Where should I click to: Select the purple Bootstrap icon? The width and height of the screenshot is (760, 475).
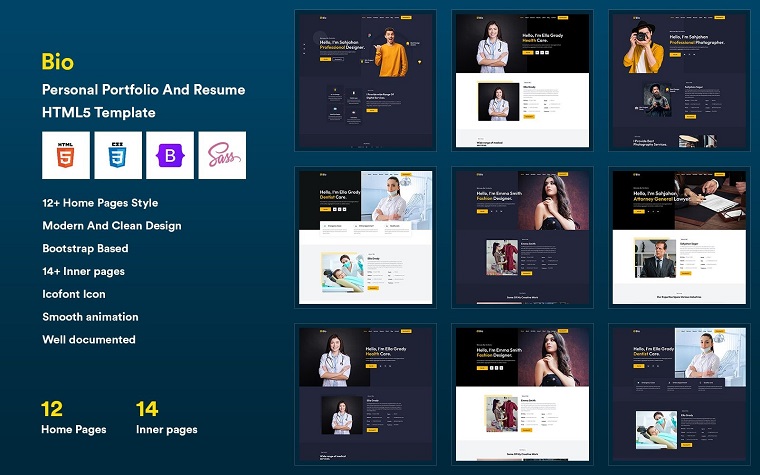(170, 155)
